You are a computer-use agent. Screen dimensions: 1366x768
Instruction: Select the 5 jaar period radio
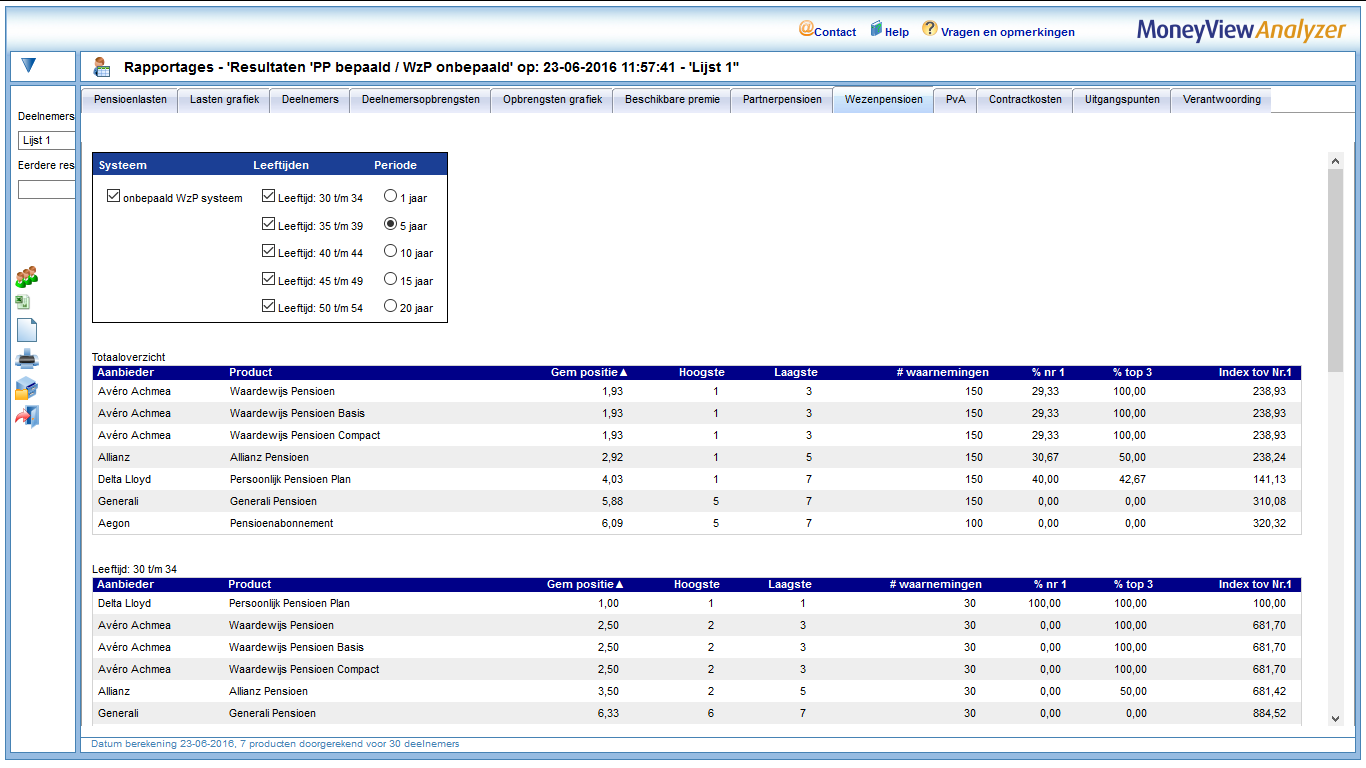[x=390, y=224]
